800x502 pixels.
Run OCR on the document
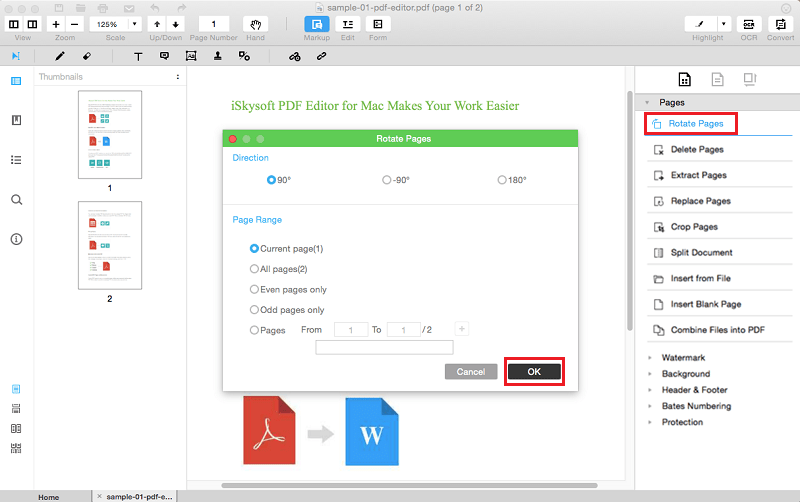pyautogui.click(x=748, y=24)
